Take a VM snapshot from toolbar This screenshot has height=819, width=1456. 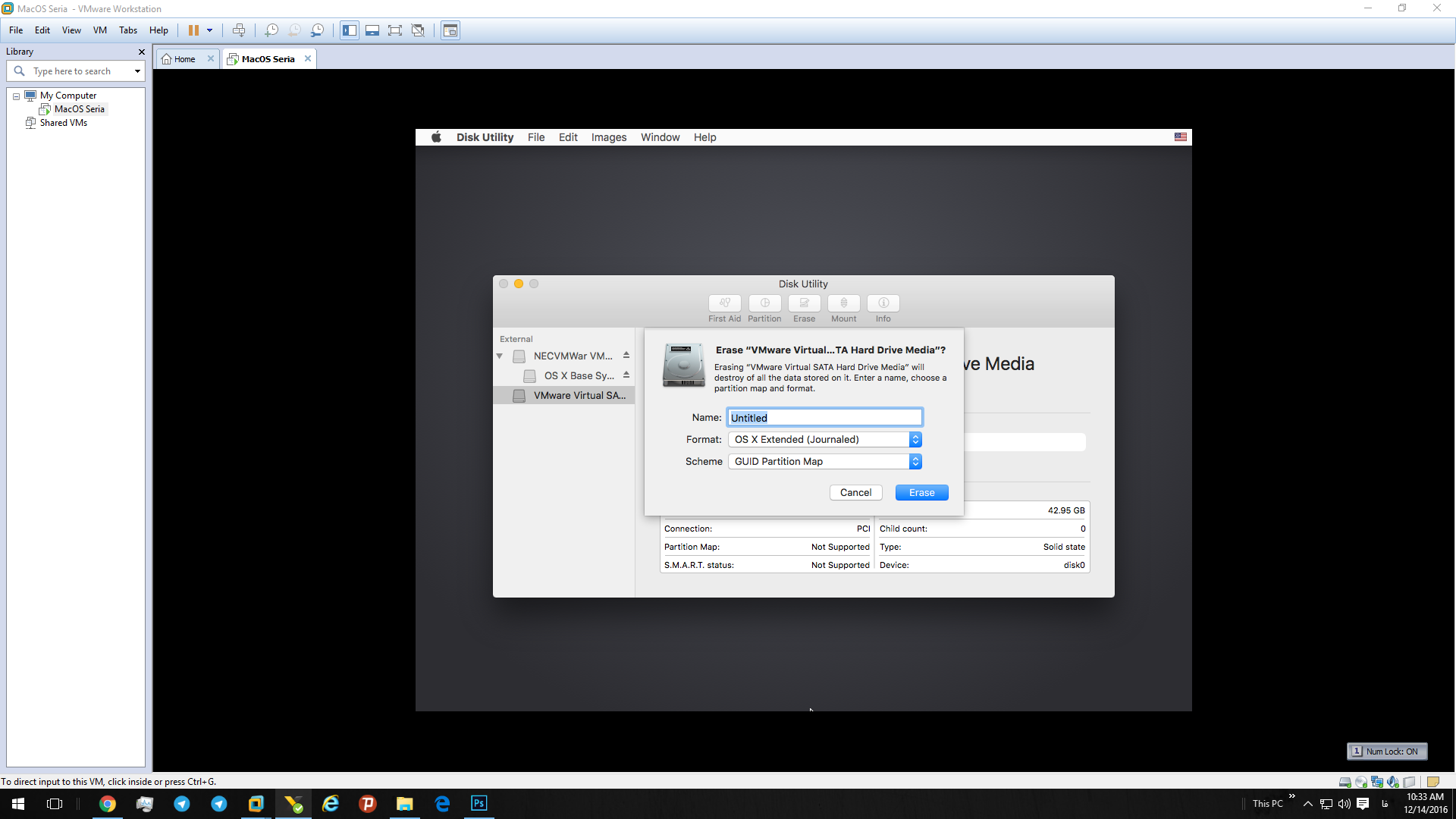click(271, 30)
